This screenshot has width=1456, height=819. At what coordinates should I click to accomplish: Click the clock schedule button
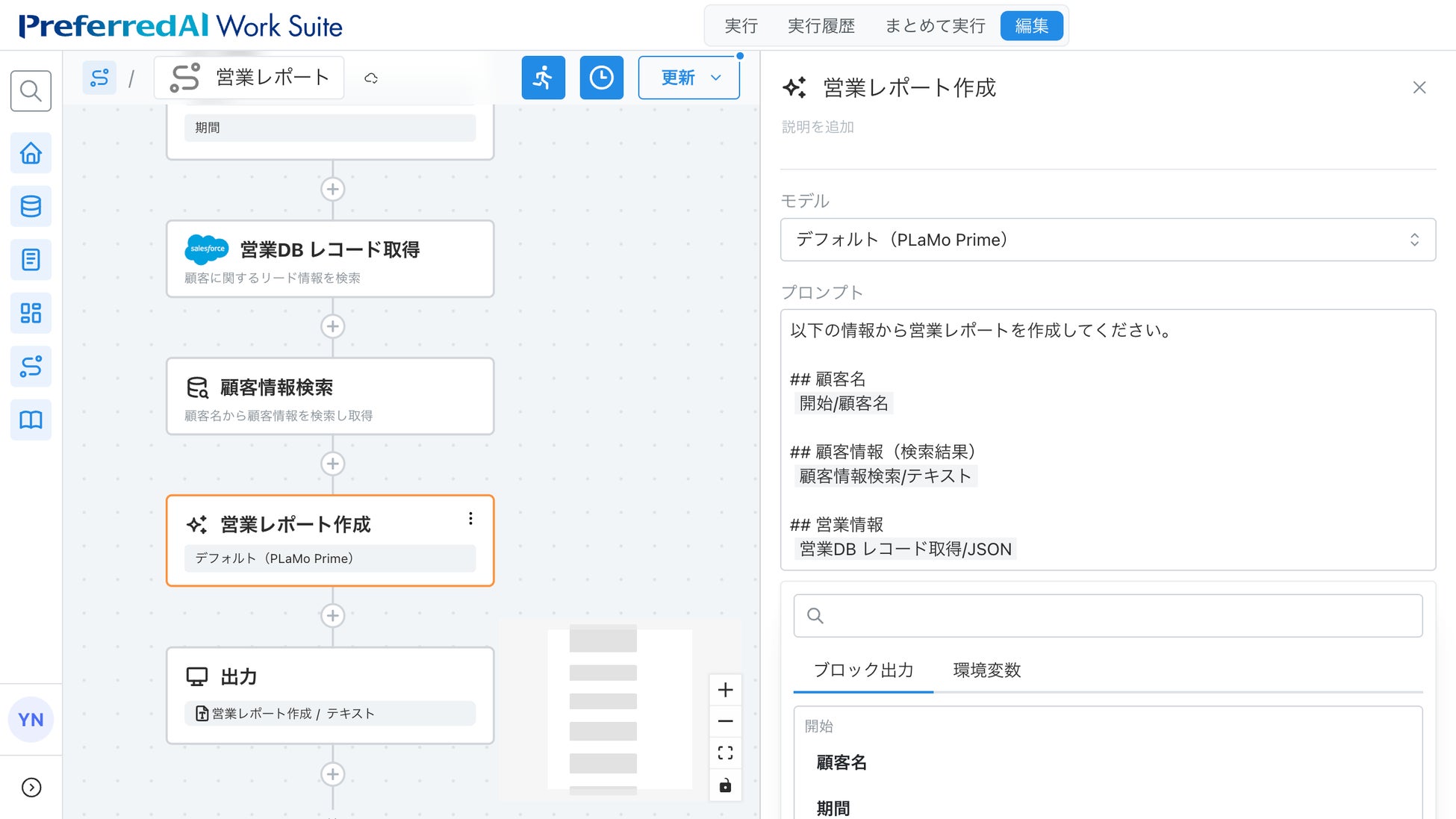coord(601,78)
